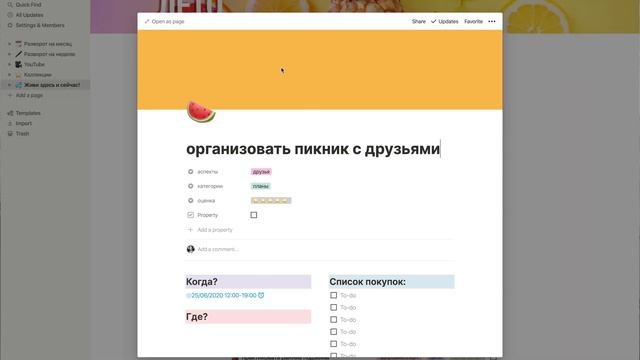Click the All Updates clock icon
Screen dimensions: 640x360
tap(10, 15)
